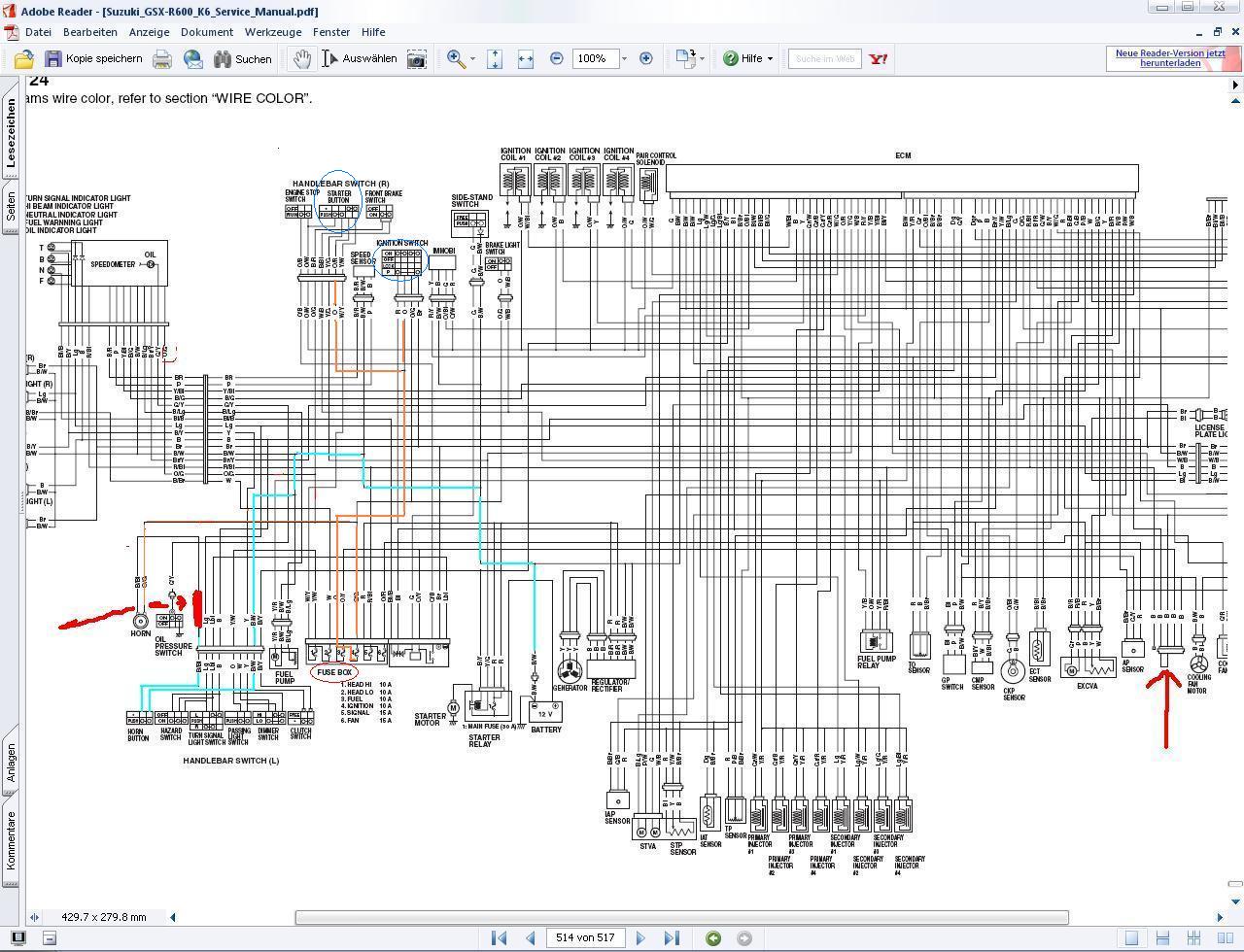Expand the Hilfe toolbar dropdown

click(770, 59)
